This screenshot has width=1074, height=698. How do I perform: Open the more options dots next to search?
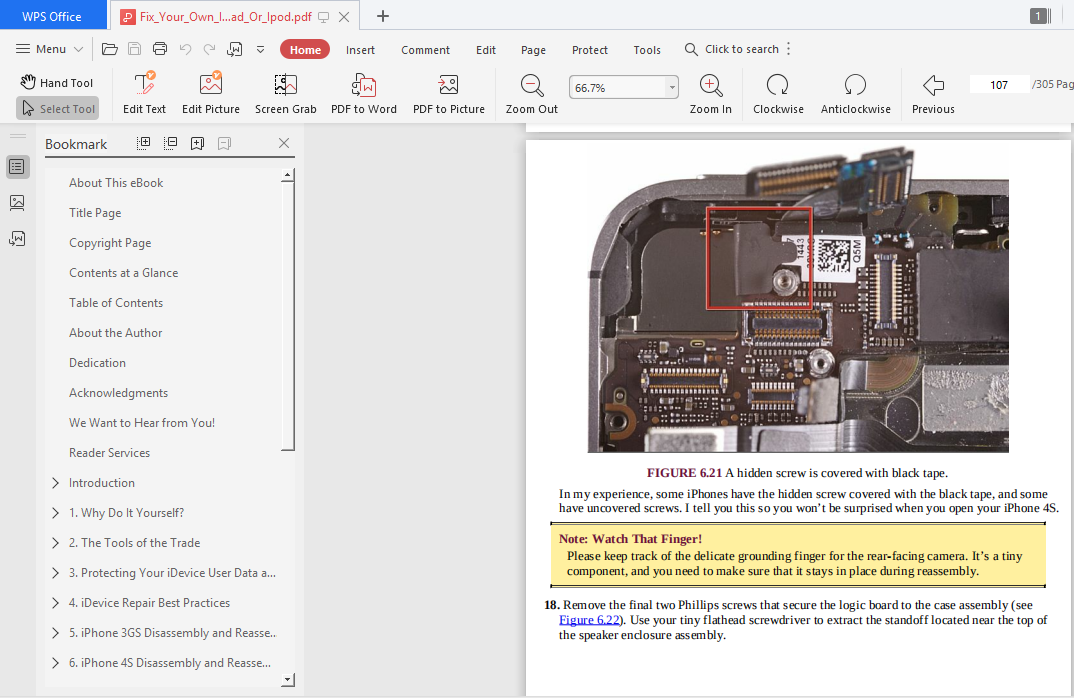point(788,49)
